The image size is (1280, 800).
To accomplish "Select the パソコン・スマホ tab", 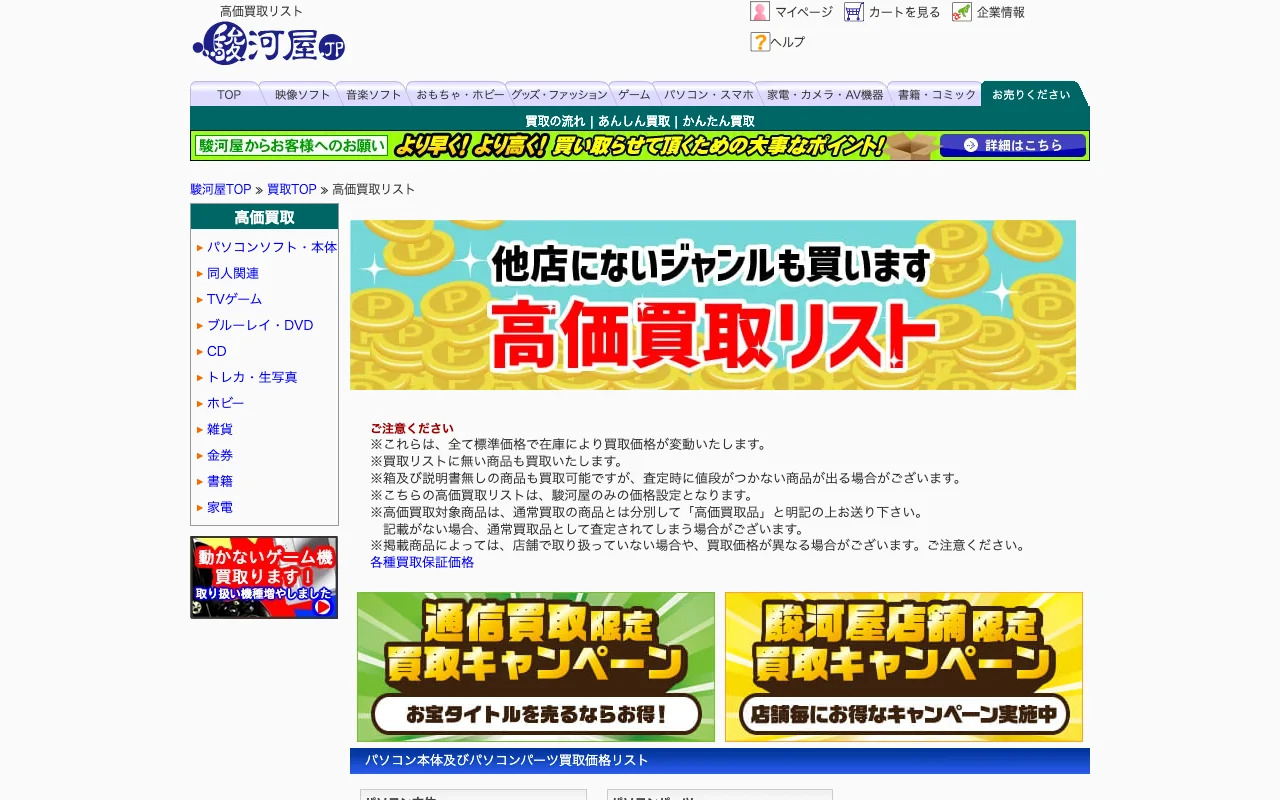I will click(708, 94).
